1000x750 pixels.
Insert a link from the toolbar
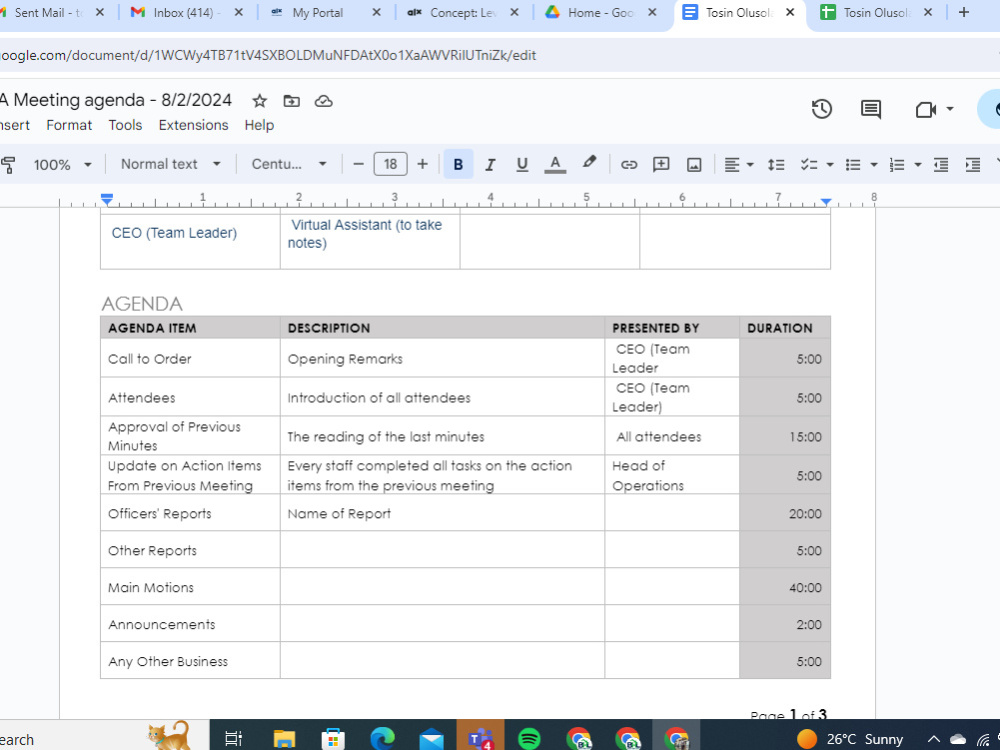629,165
